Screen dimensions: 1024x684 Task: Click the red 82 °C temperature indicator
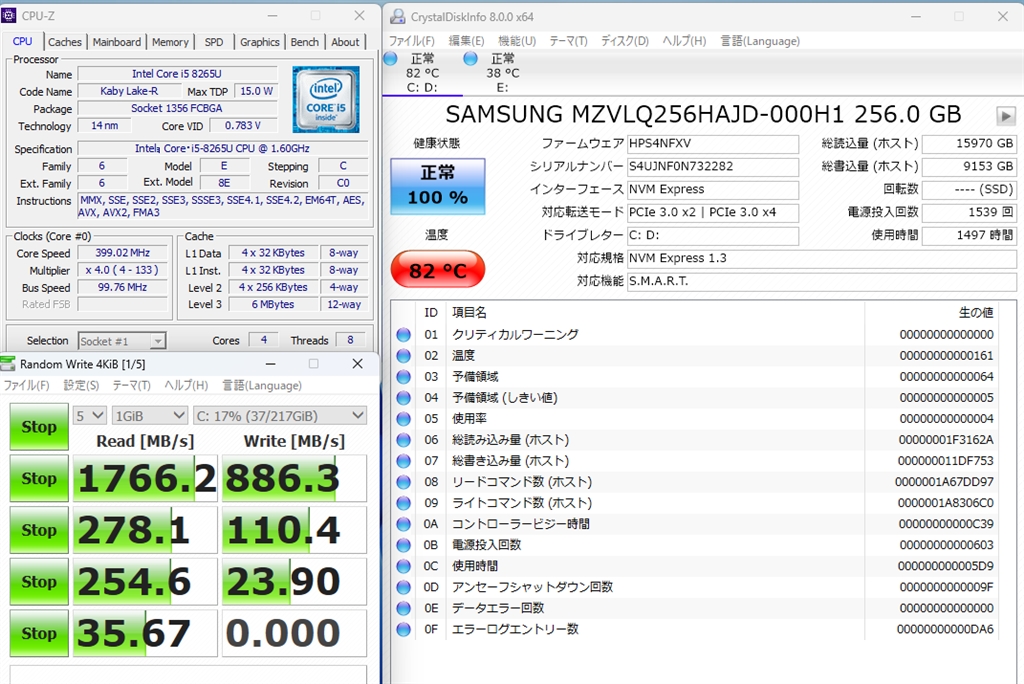[438, 269]
